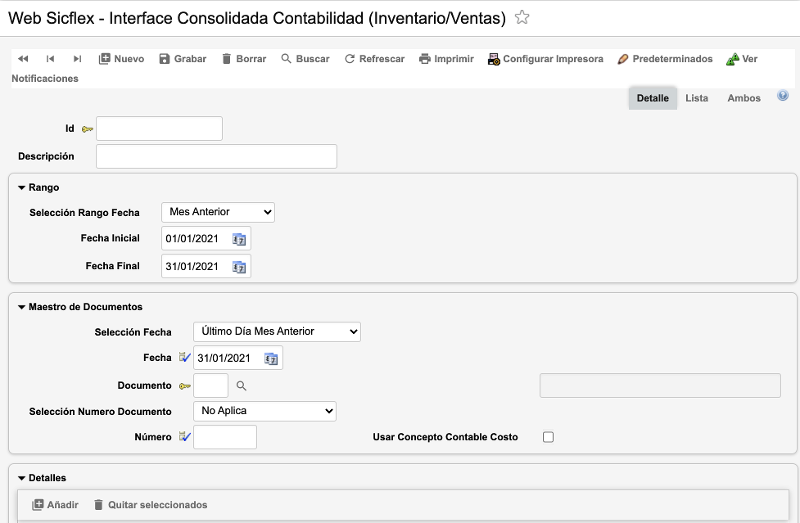This screenshot has height=523, width=800.
Task: Go to previous record arrow icon
Action: click(x=50, y=59)
